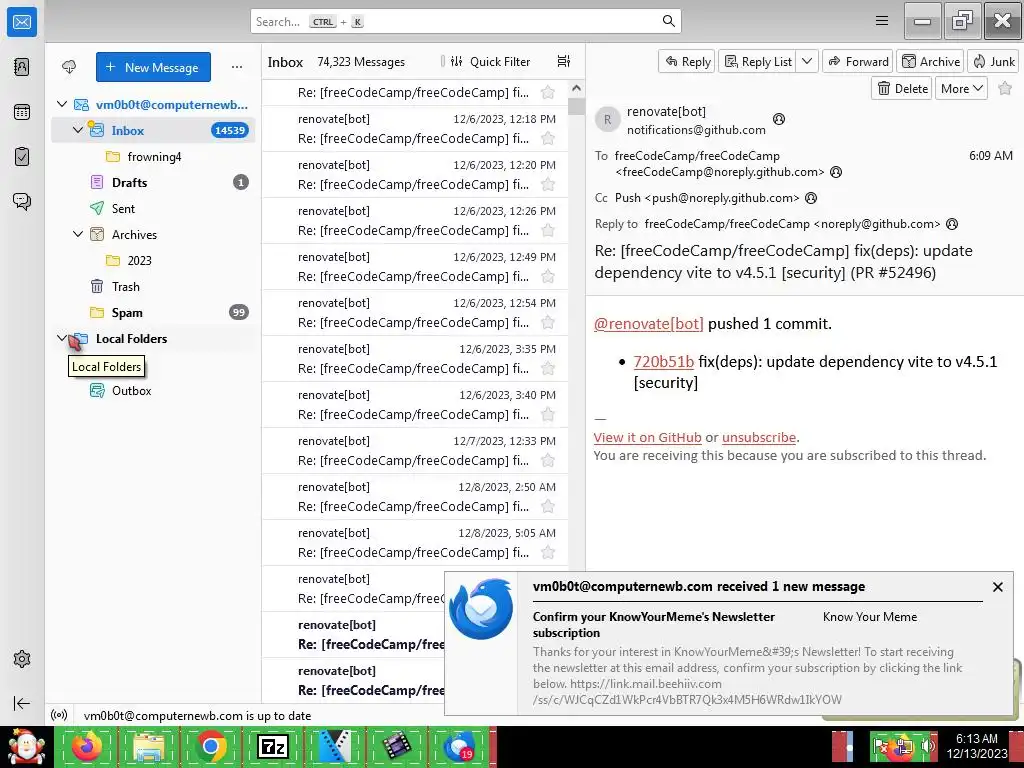Archive the open message

931,61
